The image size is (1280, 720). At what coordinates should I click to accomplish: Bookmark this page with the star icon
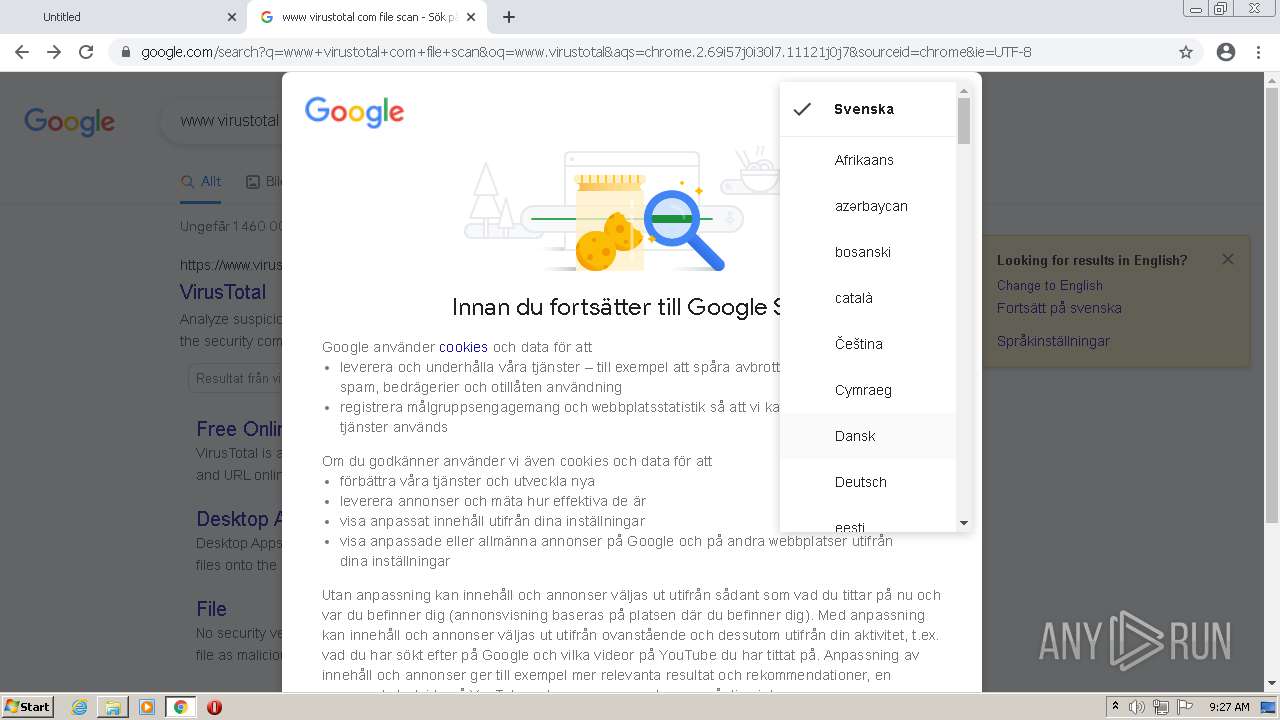(x=1186, y=52)
